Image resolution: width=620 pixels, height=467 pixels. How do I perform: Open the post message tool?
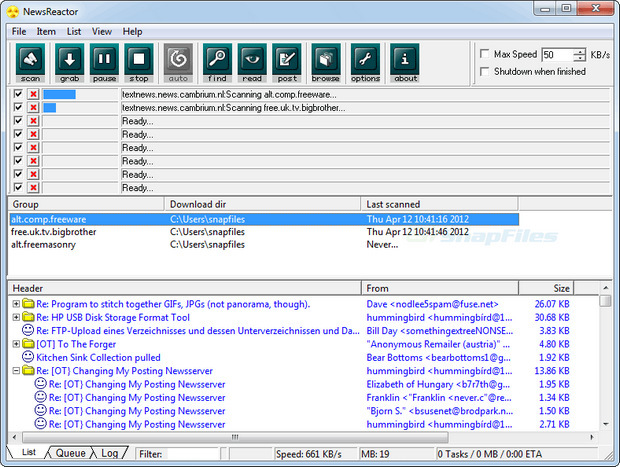click(287, 63)
